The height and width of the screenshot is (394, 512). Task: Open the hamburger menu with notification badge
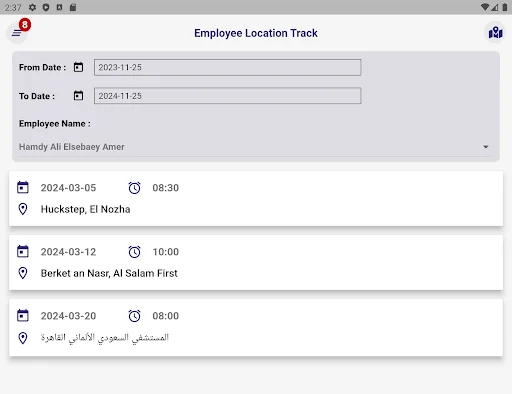point(17,33)
